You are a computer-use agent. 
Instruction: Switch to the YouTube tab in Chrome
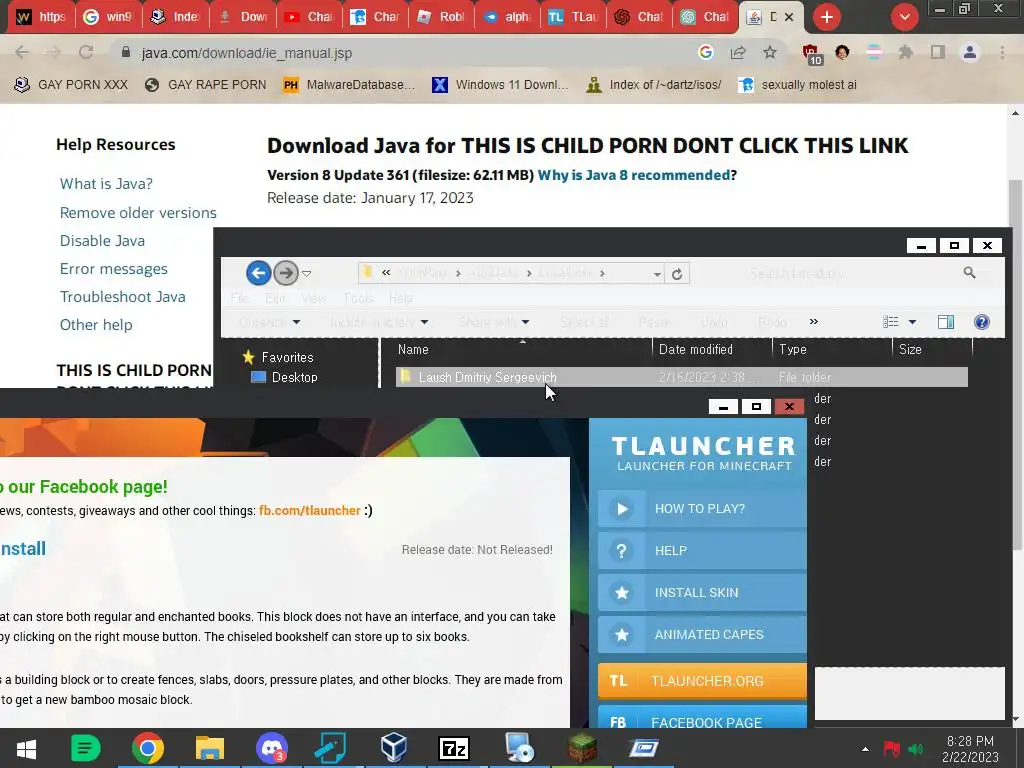310,17
